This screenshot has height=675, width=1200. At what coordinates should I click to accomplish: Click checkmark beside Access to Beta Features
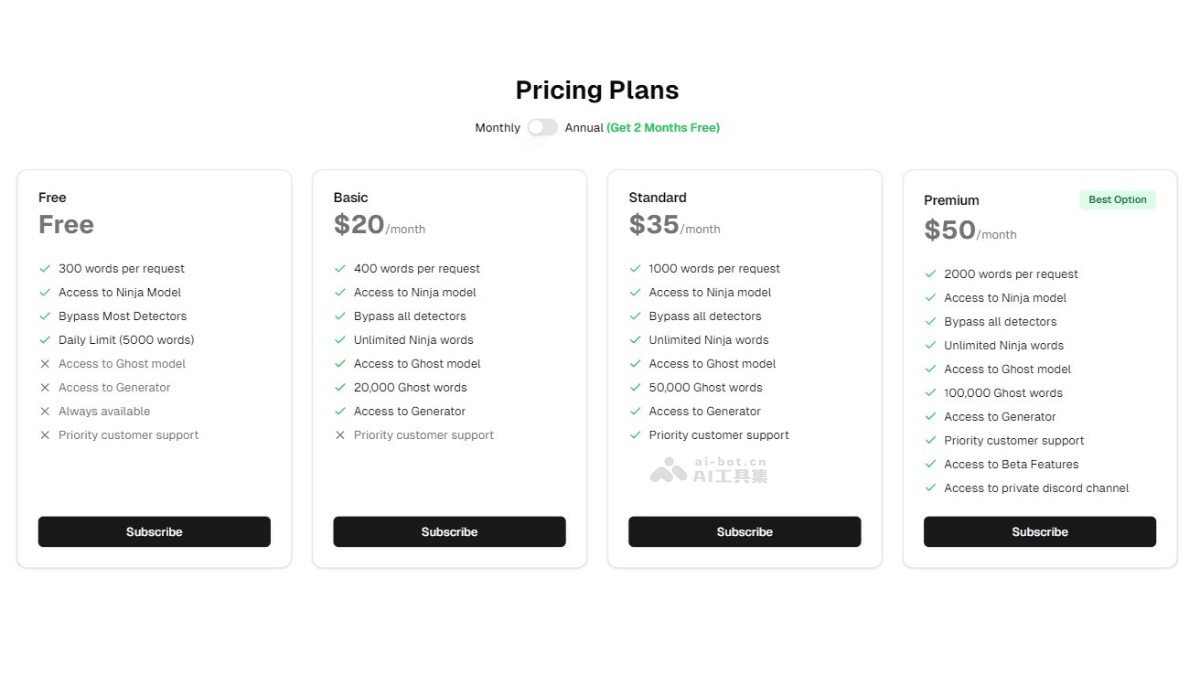930,465
